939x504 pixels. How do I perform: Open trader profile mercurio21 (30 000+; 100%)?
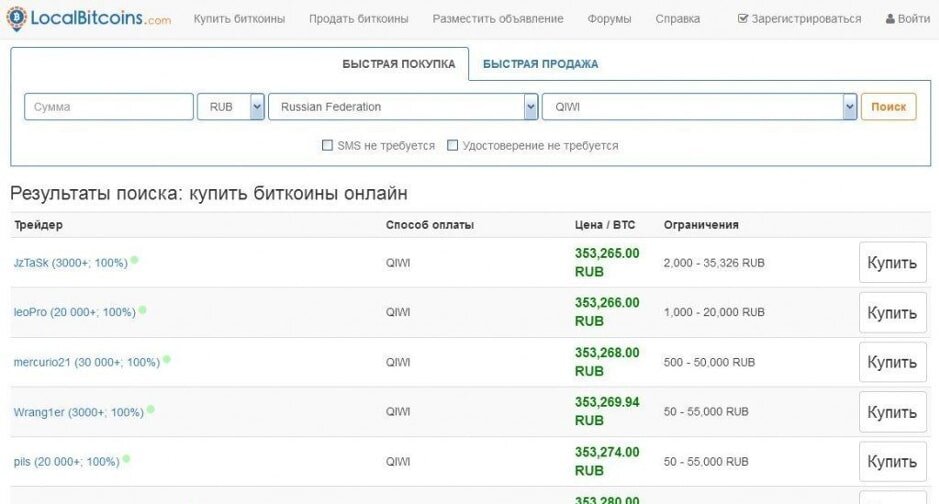(87, 362)
